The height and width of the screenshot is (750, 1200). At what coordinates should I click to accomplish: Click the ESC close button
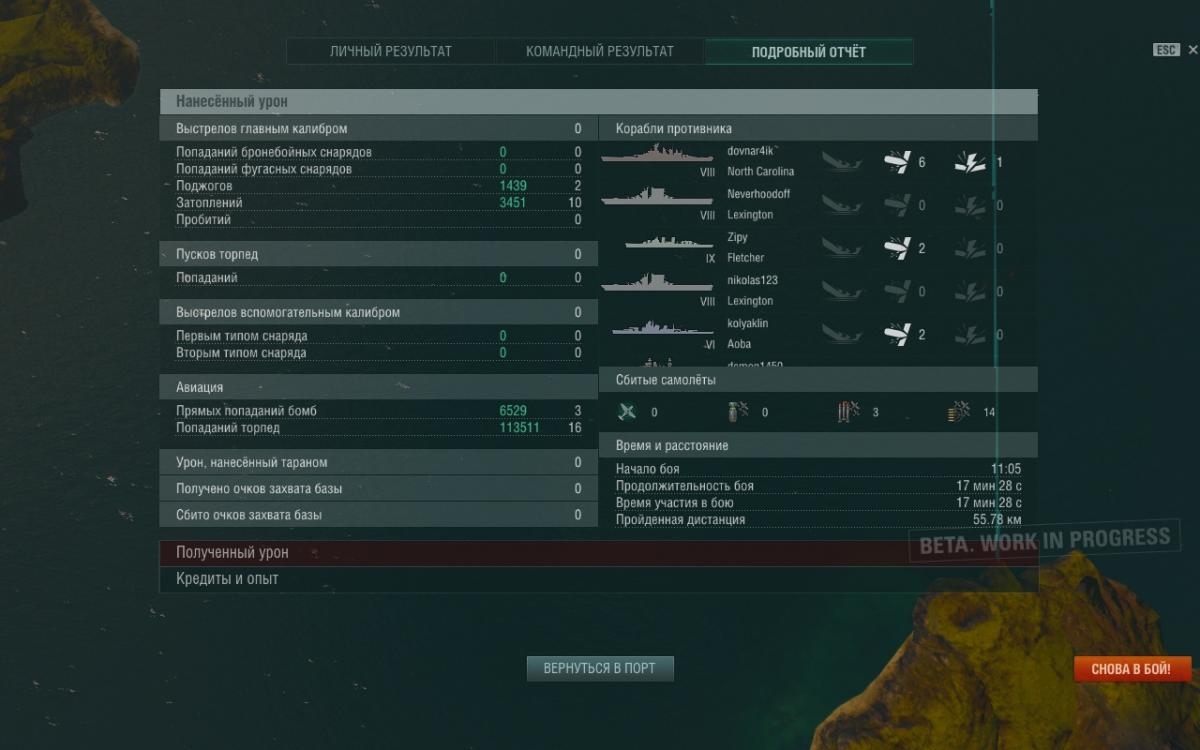[1166, 49]
